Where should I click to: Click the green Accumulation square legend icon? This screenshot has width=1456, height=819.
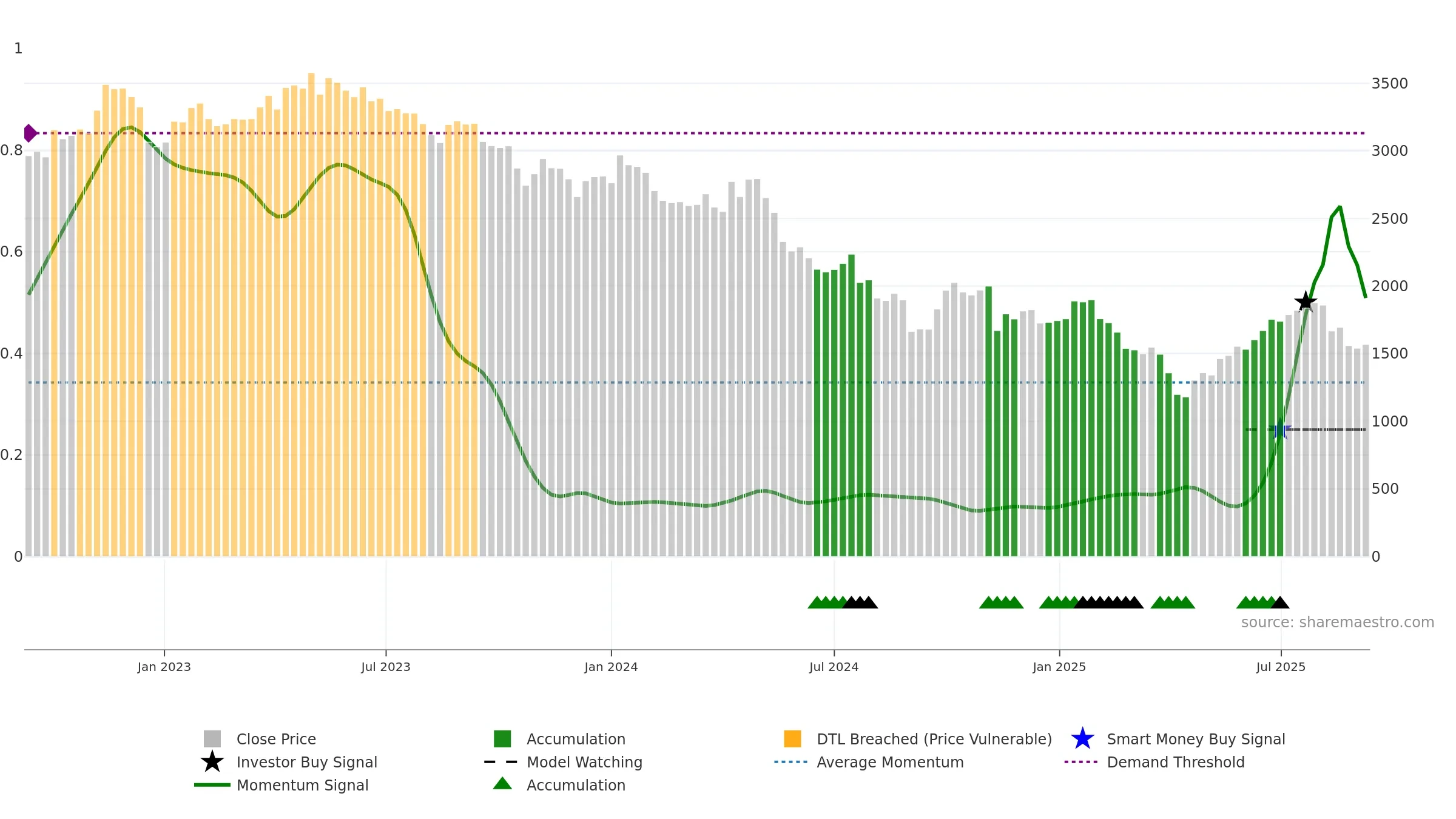(502, 739)
